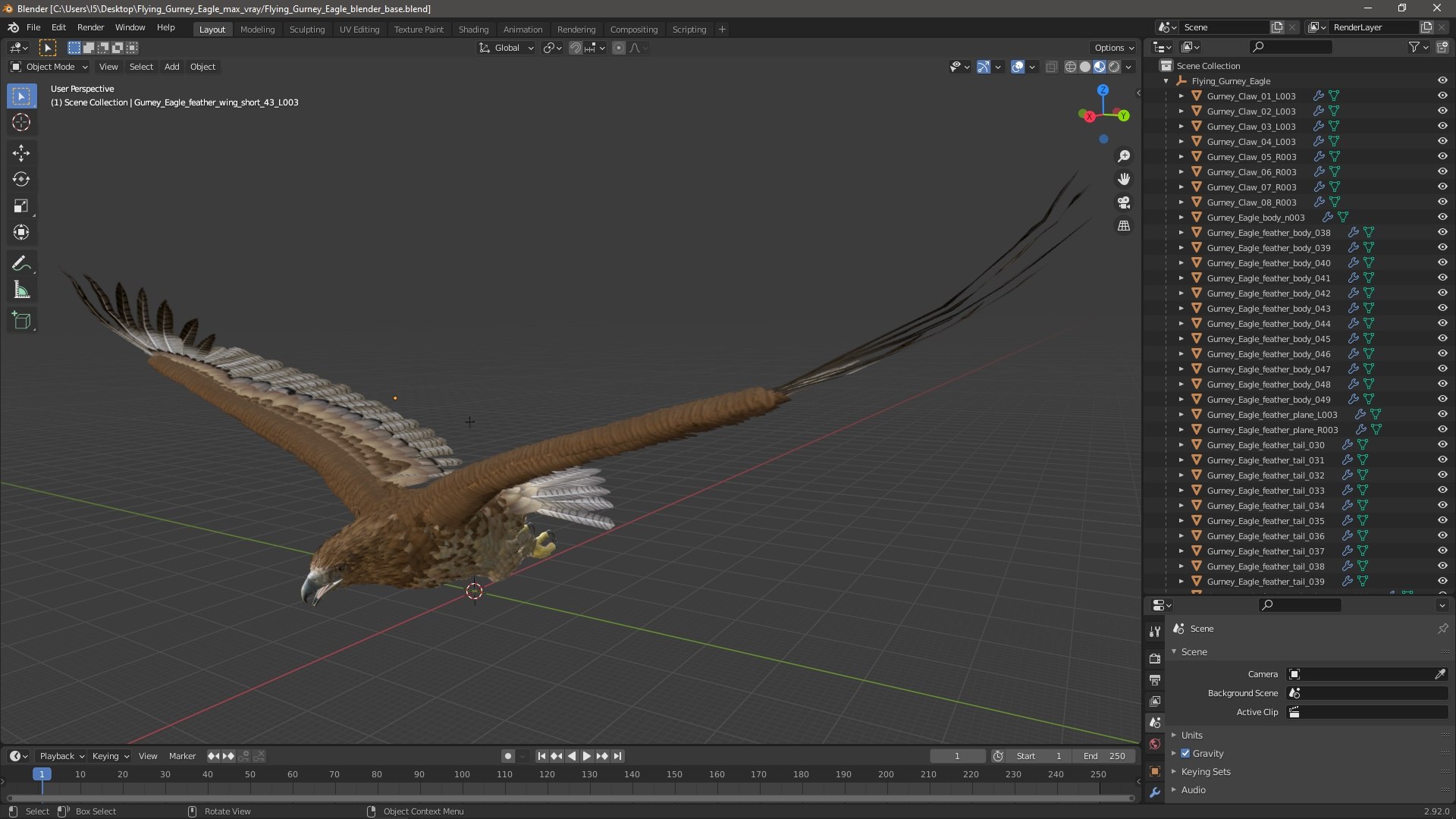Open the Object Mode dropdown
This screenshot has height=819, width=1456.
click(49, 67)
